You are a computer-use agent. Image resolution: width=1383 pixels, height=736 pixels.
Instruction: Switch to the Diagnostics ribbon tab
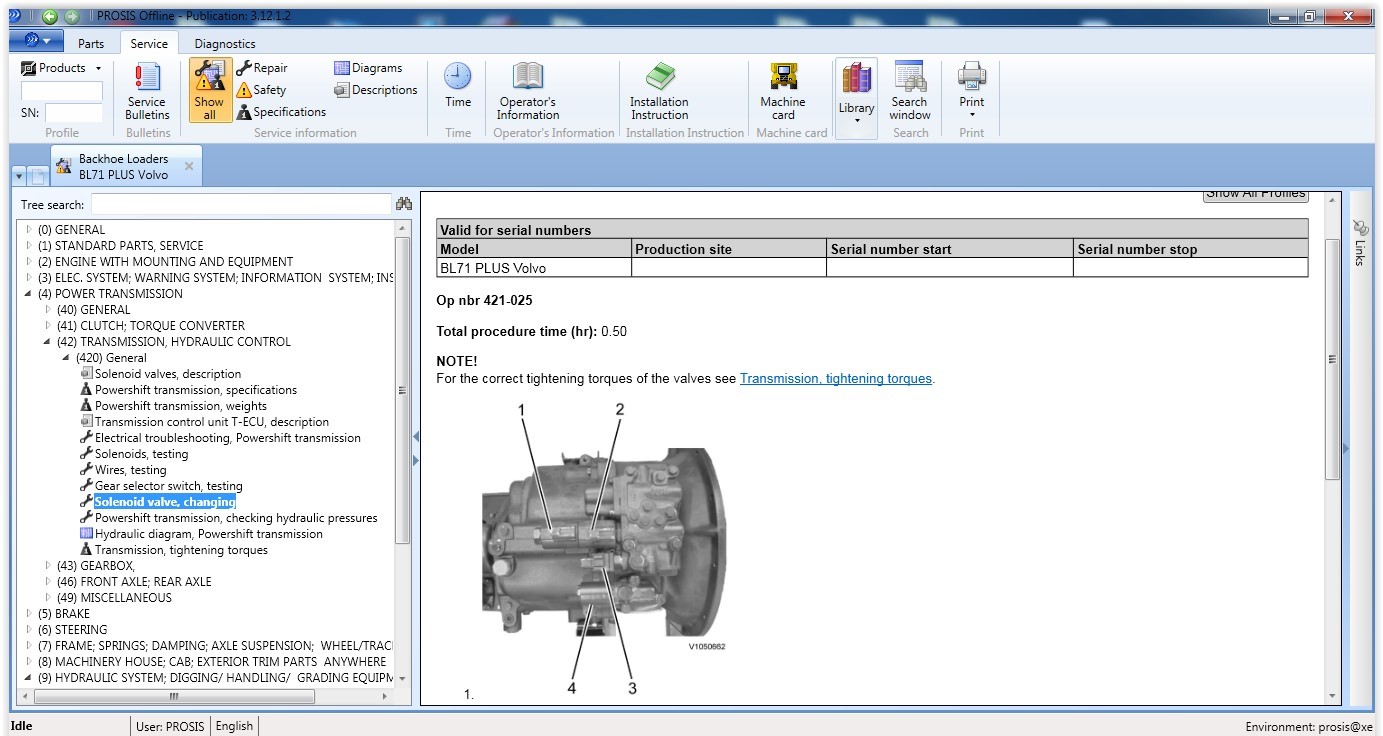(x=225, y=44)
